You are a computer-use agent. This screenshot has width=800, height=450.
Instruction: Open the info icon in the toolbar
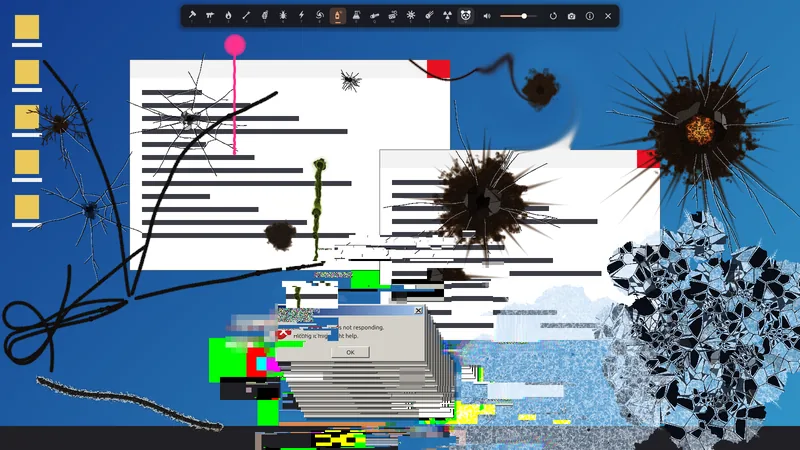coord(590,16)
